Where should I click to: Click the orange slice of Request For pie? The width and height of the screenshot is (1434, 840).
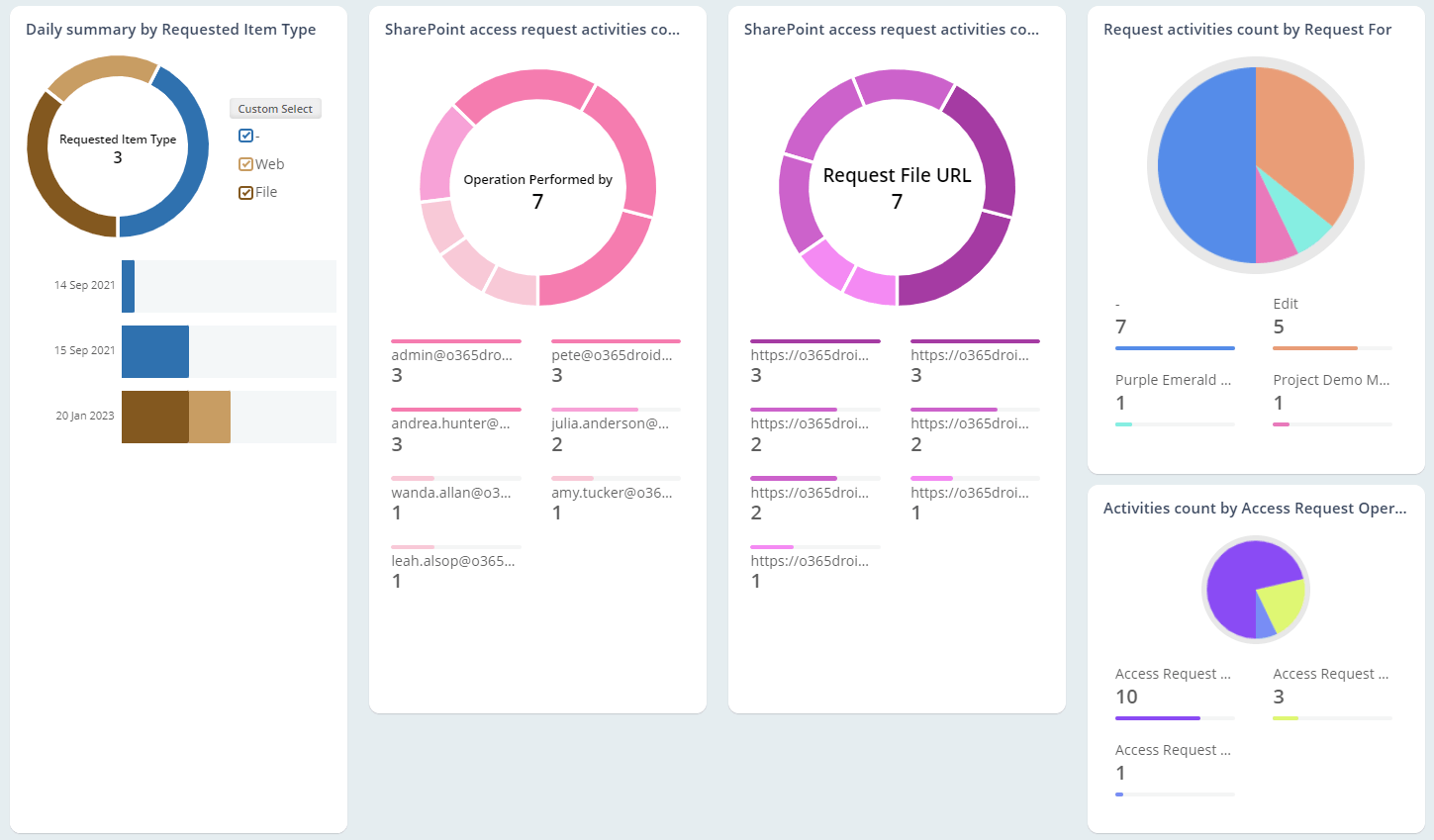tap(1301, 139)
